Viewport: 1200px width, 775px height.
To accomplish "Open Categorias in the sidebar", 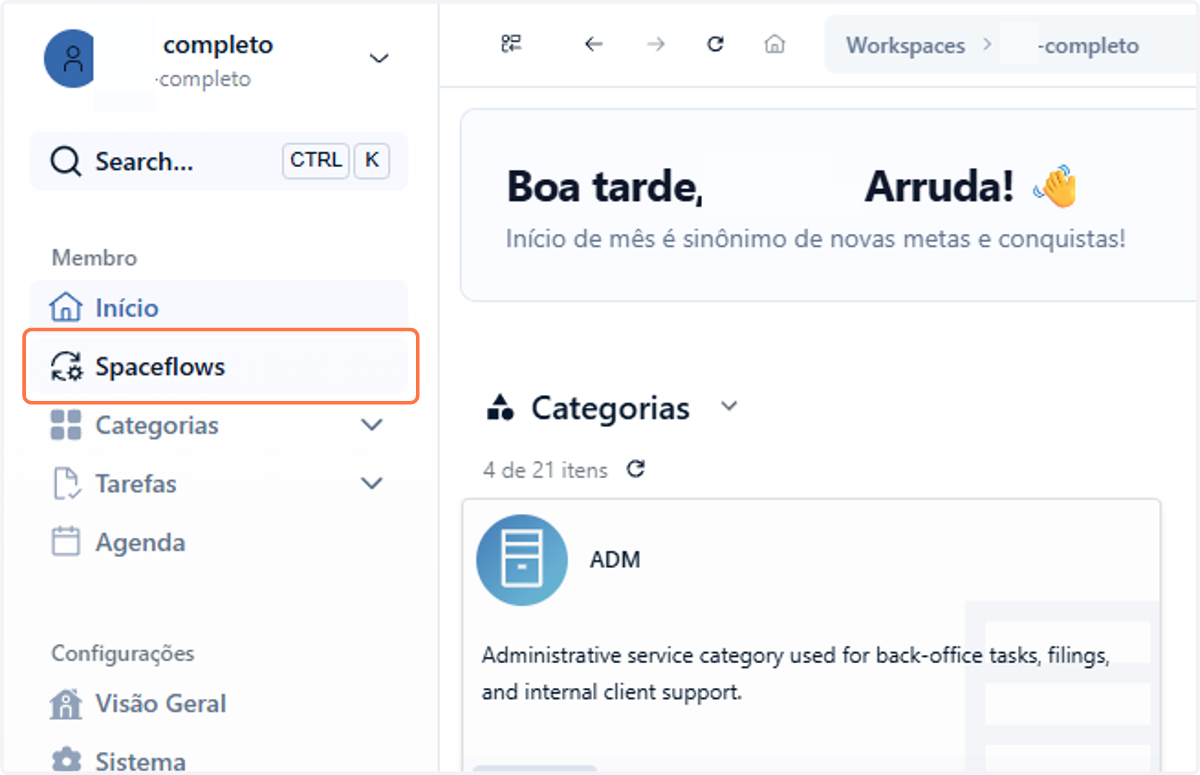I will (x=219, y=425).
